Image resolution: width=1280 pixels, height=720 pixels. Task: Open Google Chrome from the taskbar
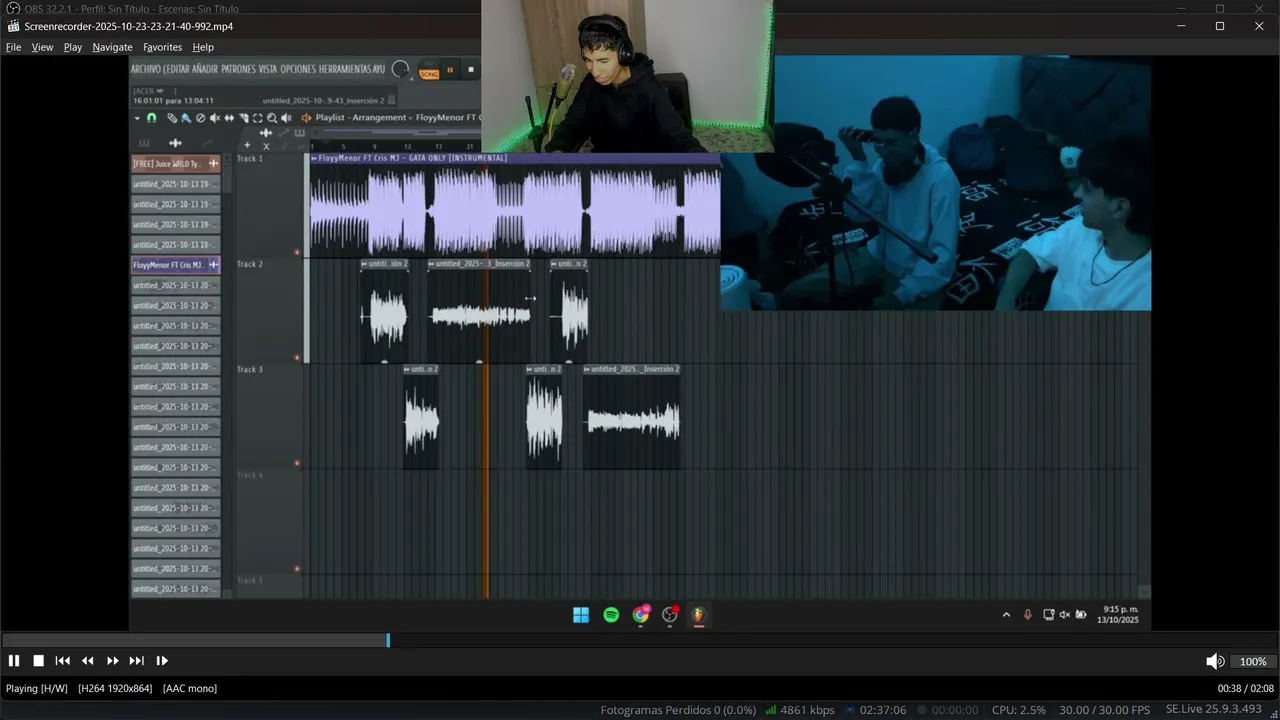641,615
